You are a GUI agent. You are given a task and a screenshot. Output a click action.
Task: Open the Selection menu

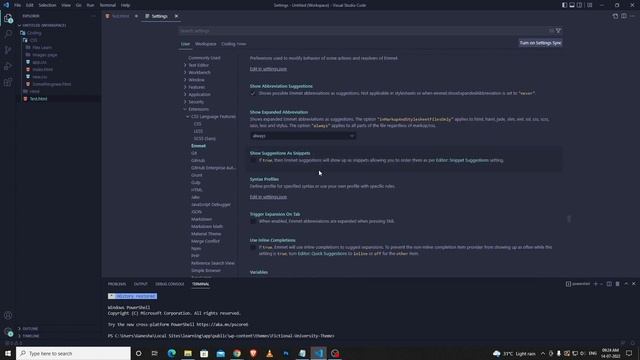pyautogui.click(x=47, y=5)
